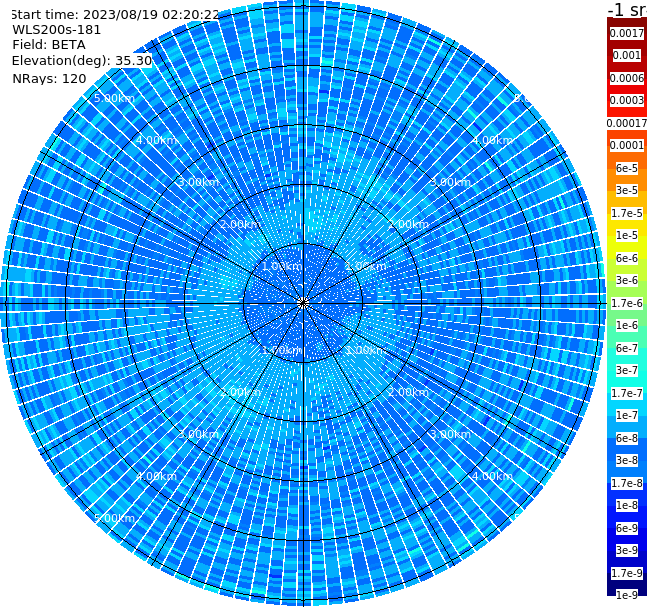Select the upper-left 2.00km ring label
The image size is (647, 607).
(x=240, y=224)
